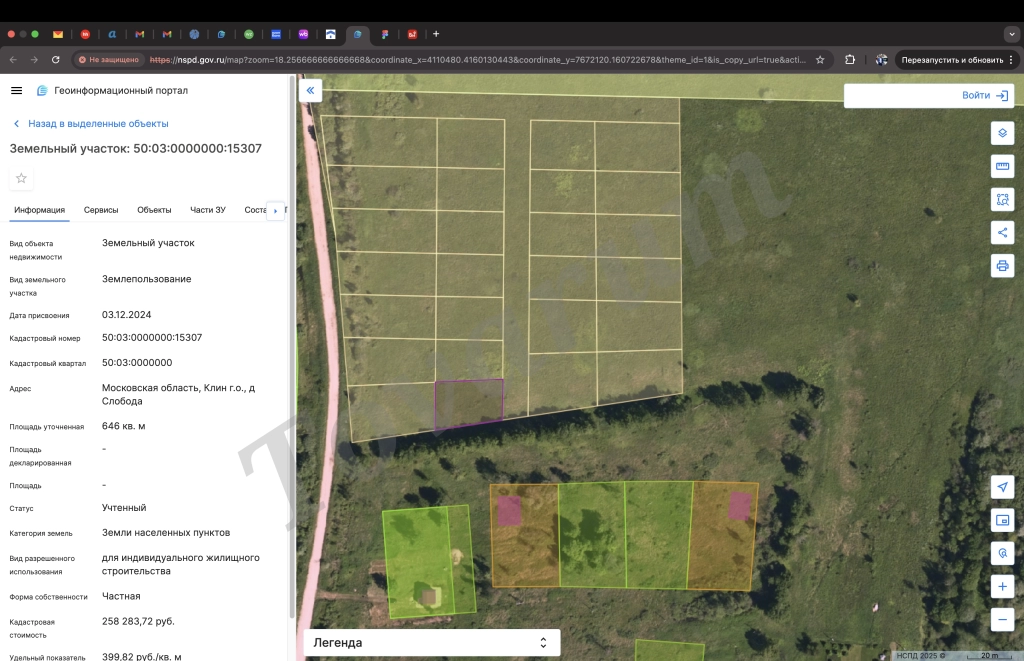Viewport: 1024px width, 661px height.
Task: Open a new browser tab
Action: [x=436, y=34]
